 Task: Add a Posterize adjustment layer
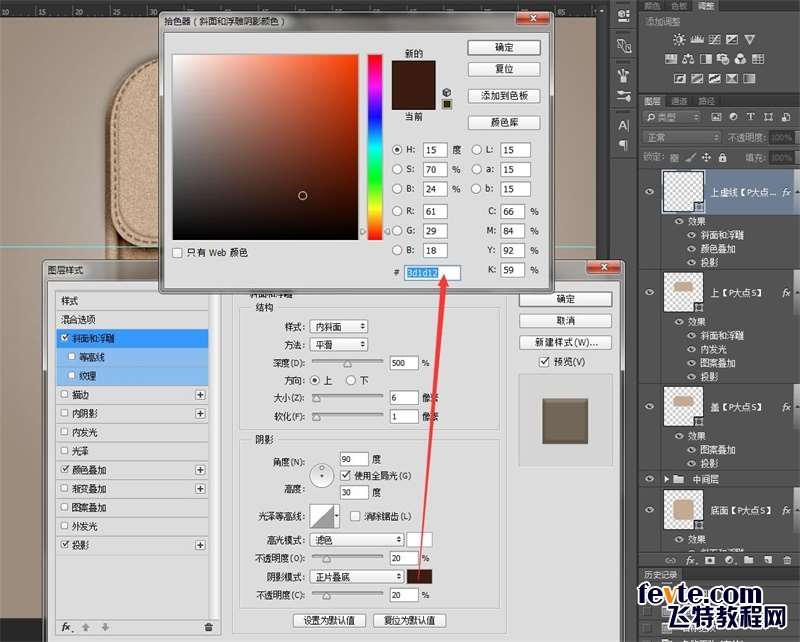click(697, 79)
